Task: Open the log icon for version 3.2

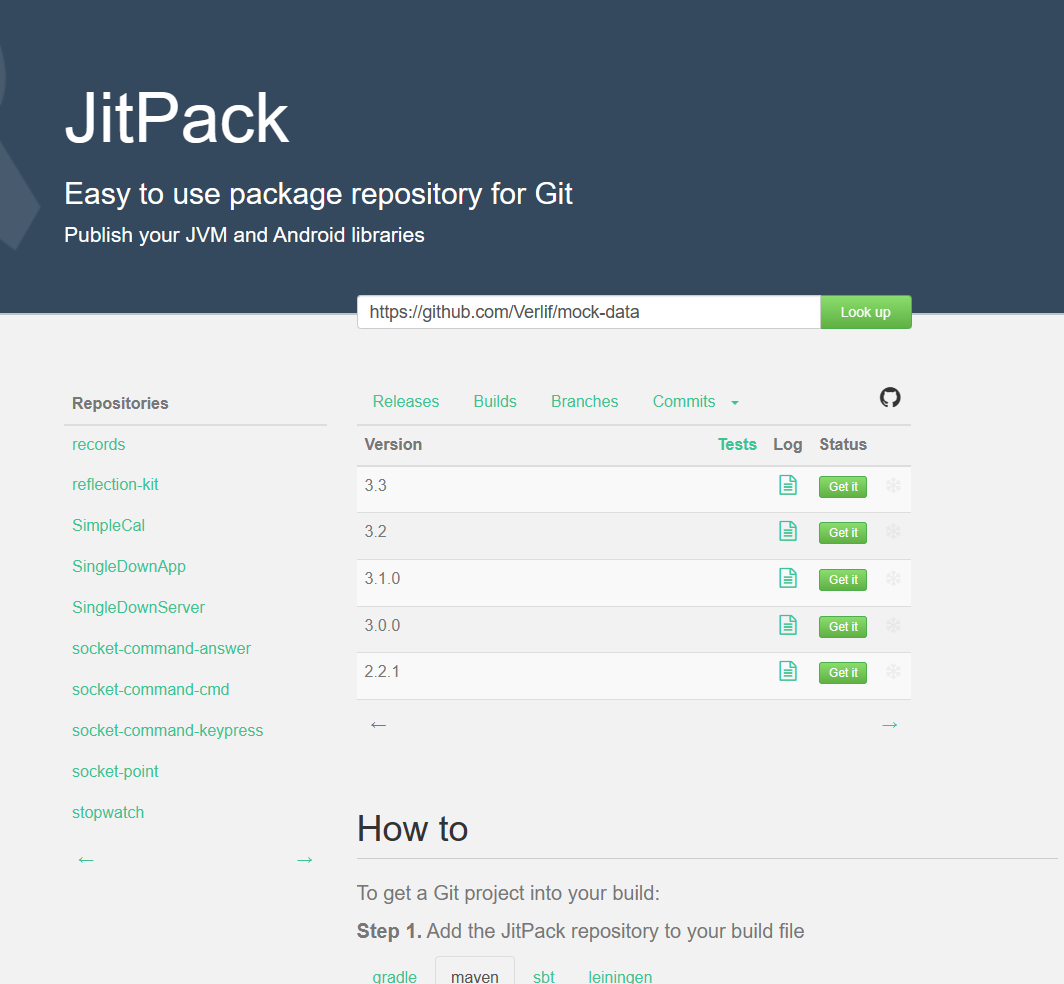Action: coord(788,532)
